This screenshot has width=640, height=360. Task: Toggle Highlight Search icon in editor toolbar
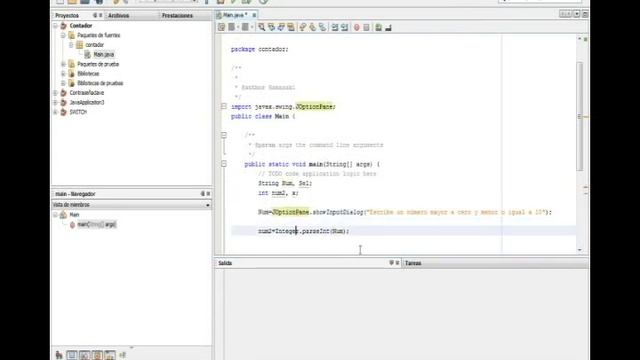[291, 27]
